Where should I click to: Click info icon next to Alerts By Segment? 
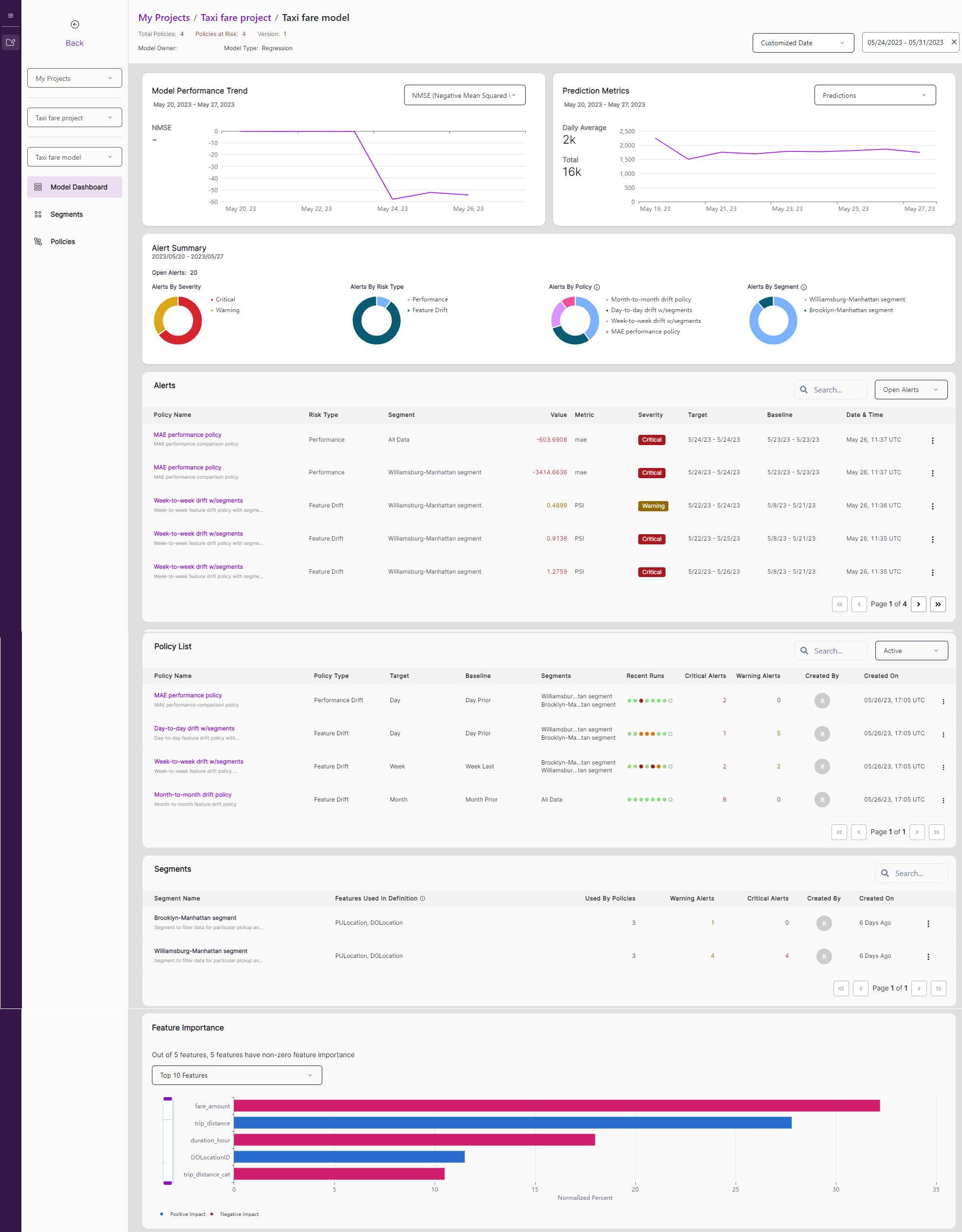coord(804,287)
